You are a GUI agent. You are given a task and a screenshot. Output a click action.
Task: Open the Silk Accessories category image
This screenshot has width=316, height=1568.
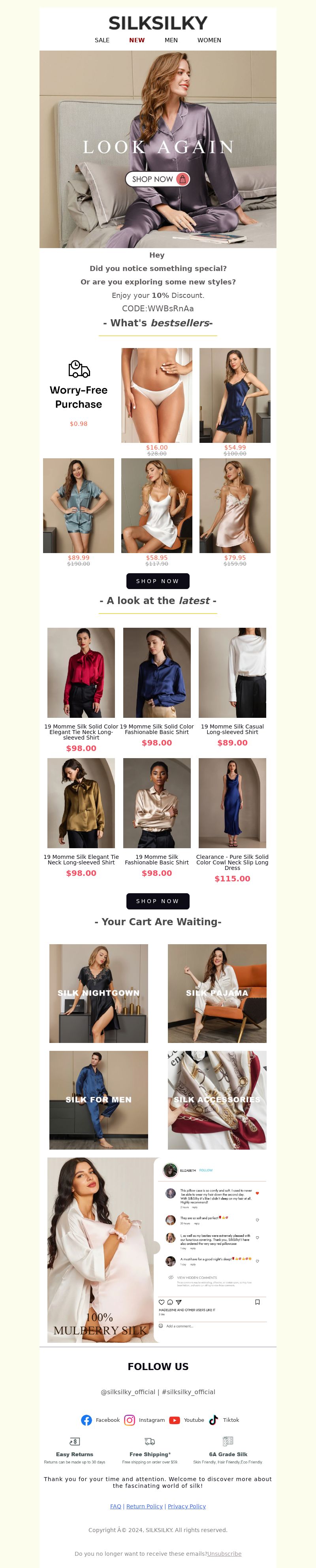coord(217,1099)
